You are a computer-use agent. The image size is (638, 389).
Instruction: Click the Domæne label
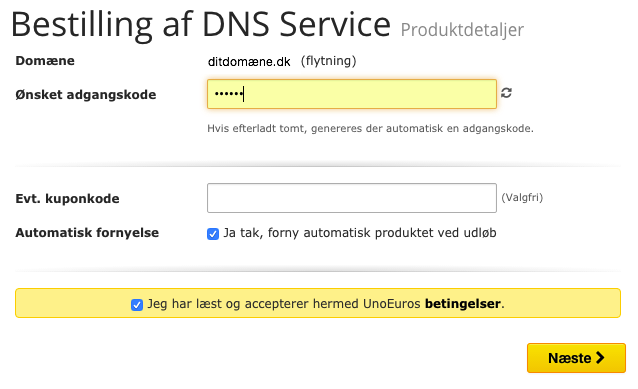click(45, 61)
